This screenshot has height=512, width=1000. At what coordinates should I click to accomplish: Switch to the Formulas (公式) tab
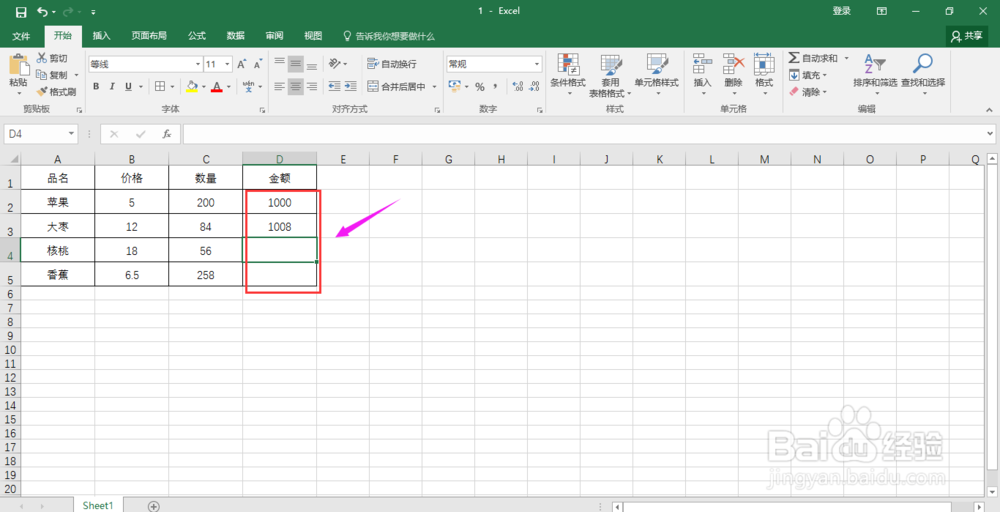(197, 36)
